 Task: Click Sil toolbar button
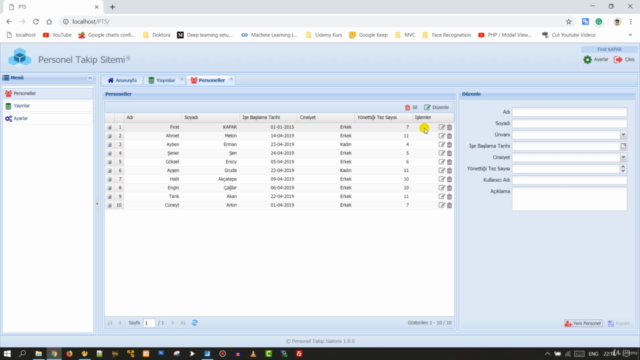[x=411, y=107]
